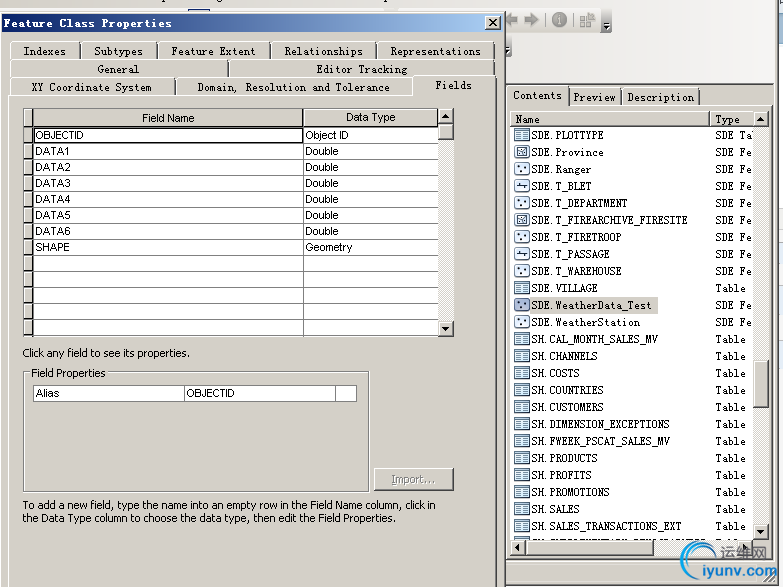Click the info toolbar icon

coord(559,20)
